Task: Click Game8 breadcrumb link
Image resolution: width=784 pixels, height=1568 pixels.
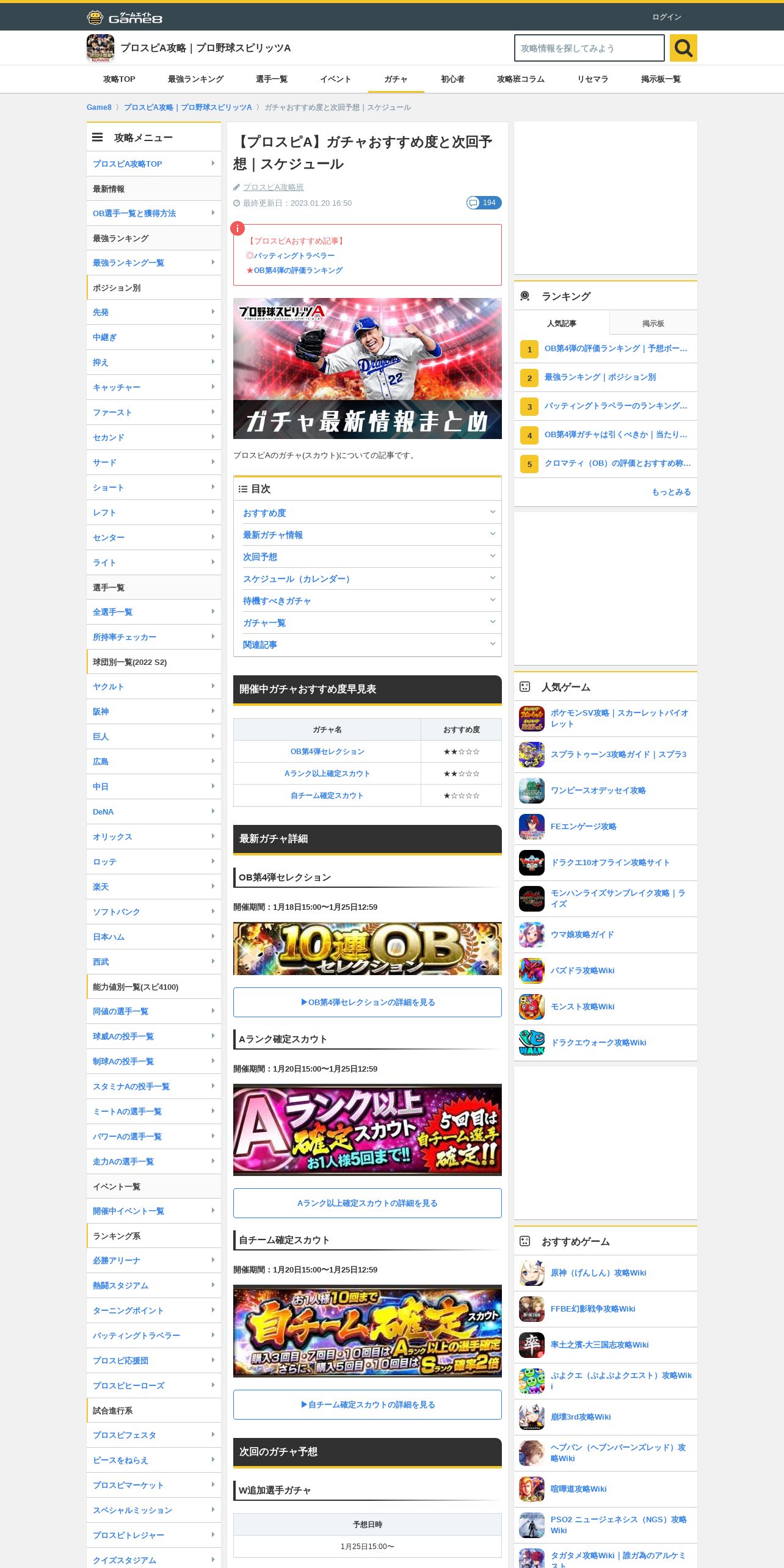Action: pyautogui.click(x=99, y=107)
